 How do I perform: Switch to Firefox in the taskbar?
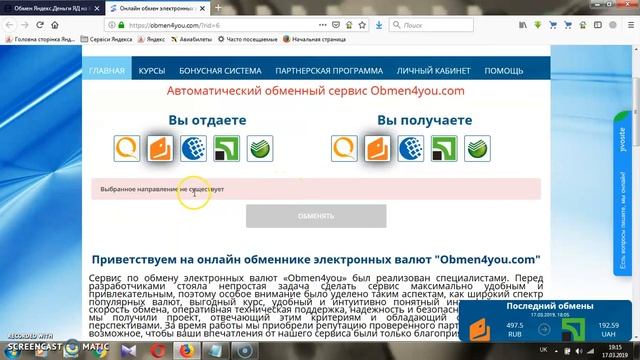[186, 351]
